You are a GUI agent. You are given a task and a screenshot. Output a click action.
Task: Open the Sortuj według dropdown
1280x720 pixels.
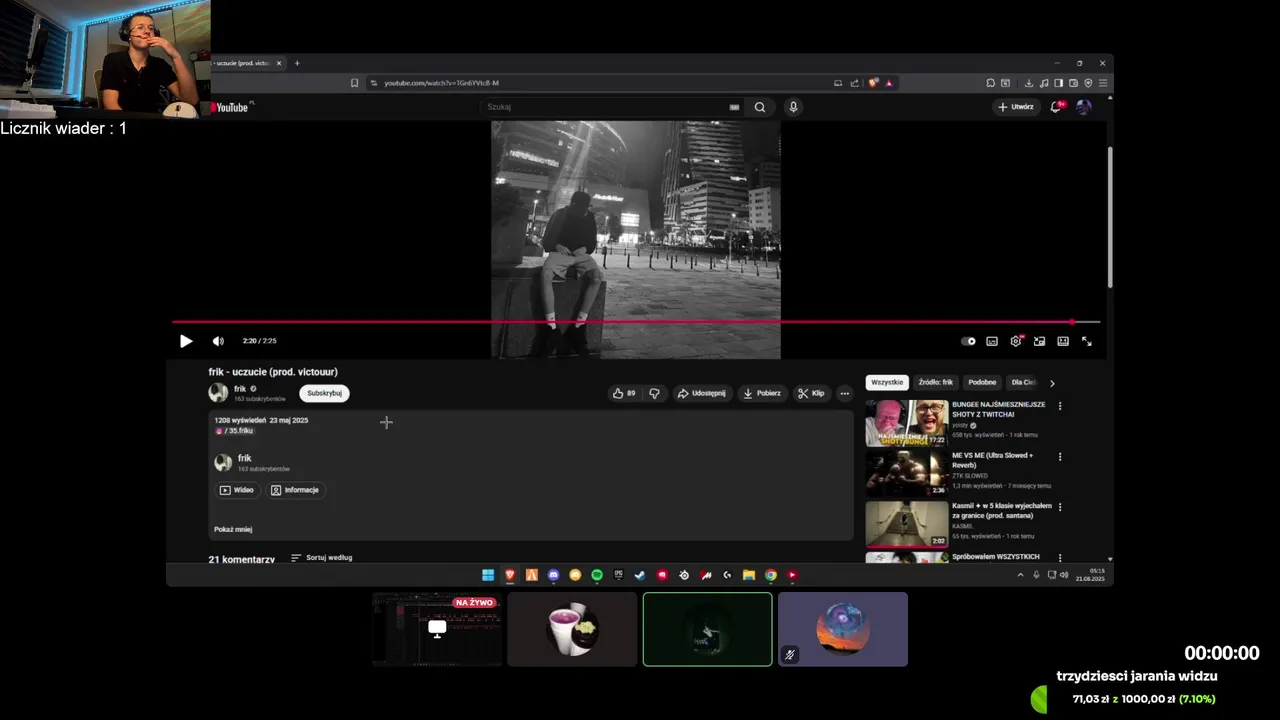click(x=322, y=557)
